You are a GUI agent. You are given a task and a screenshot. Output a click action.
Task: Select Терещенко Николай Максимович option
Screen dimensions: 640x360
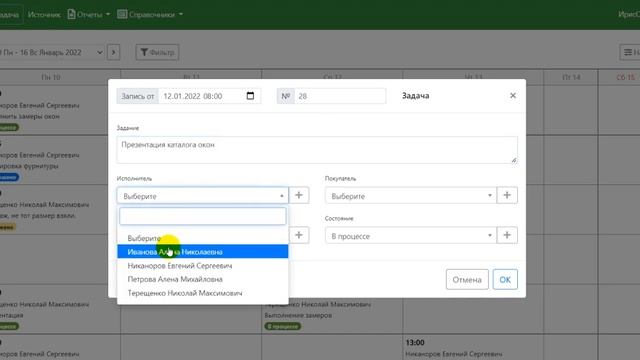point(203,293)
